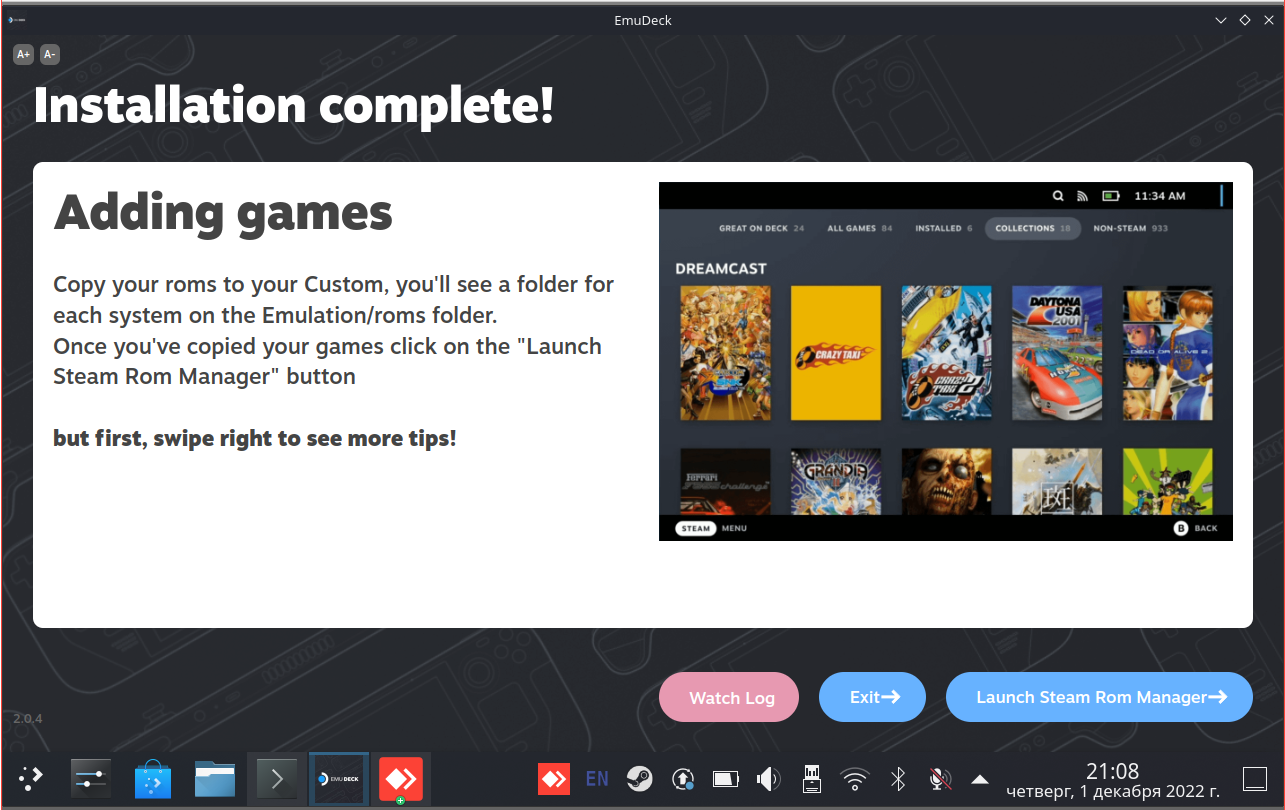Open Bluetooth tray icon
The height and width of the screenshot is (810, 1285).
(898, 778)
